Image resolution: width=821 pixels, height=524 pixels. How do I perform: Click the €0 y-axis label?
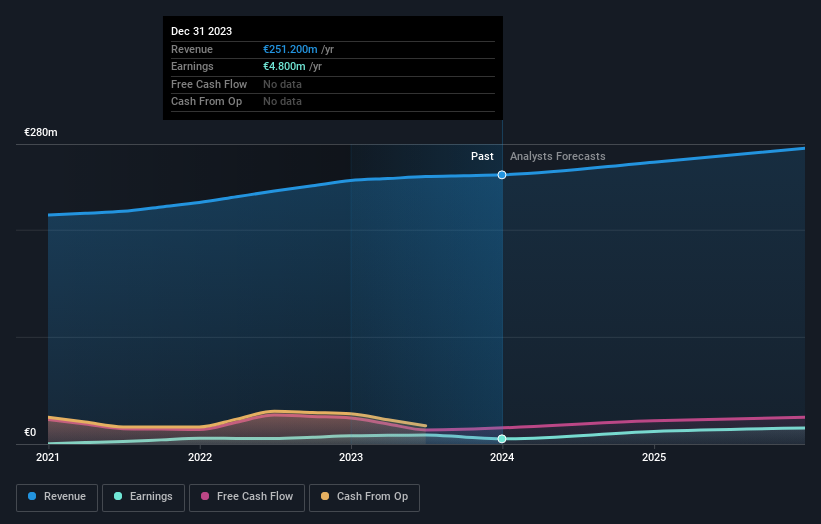click(x=30, y=432)
